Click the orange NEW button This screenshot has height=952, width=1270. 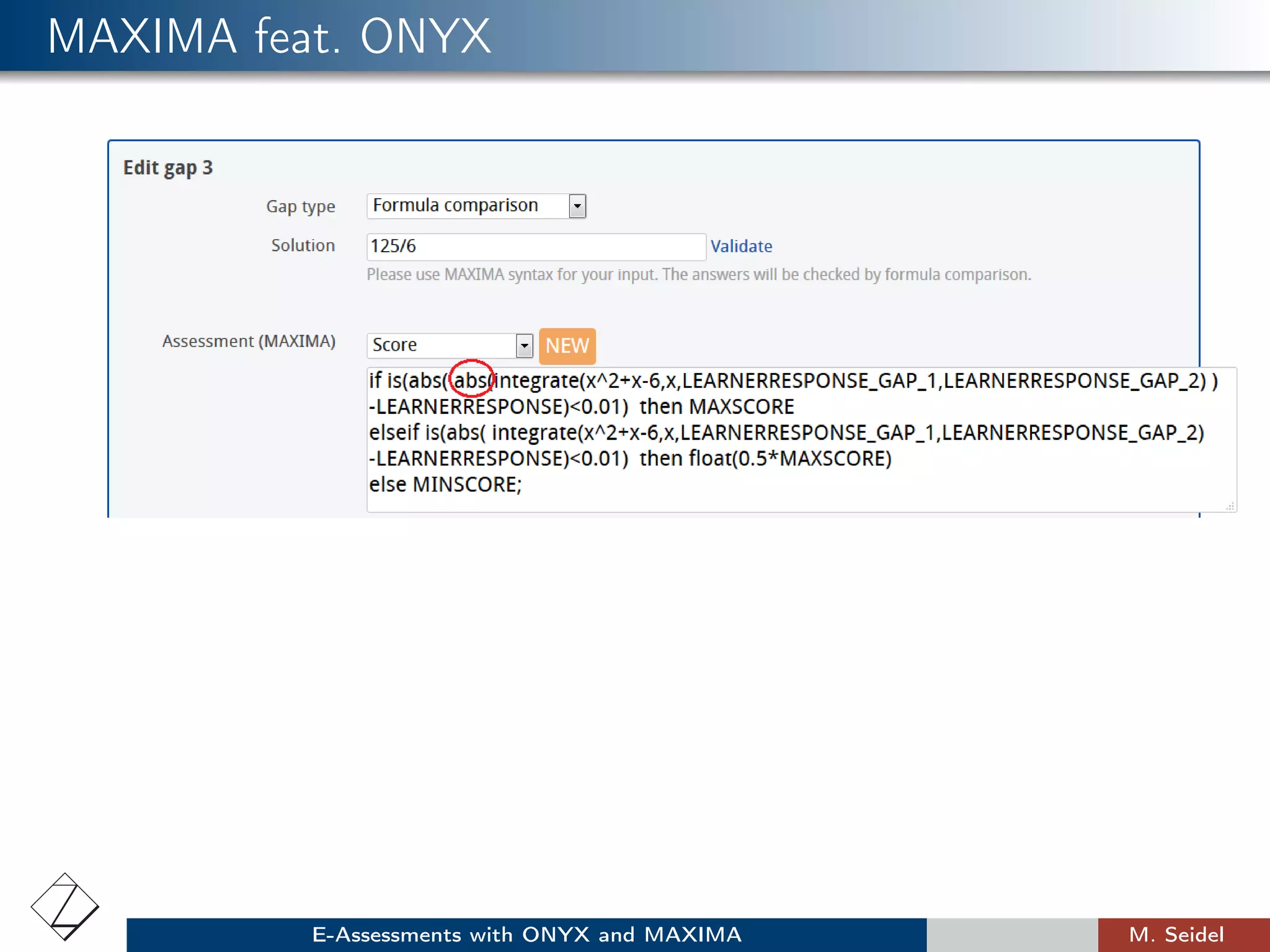coord(567,346)
